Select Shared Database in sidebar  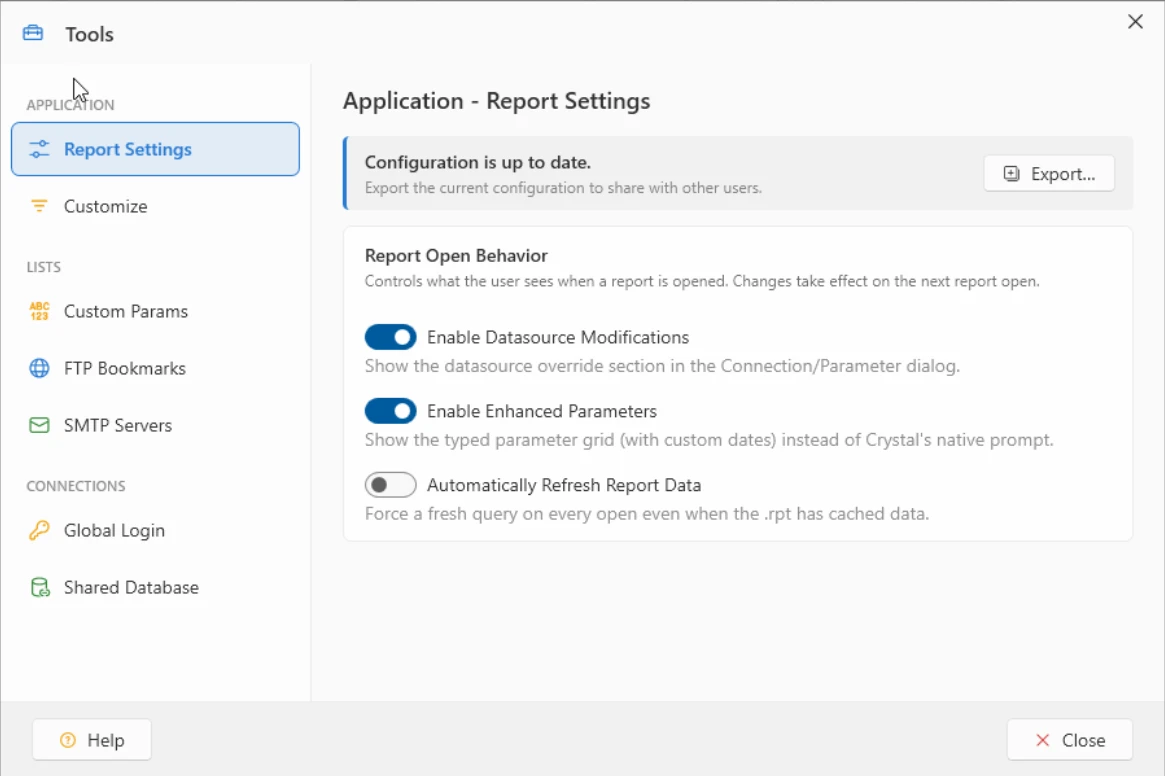(x=155, y=587)
